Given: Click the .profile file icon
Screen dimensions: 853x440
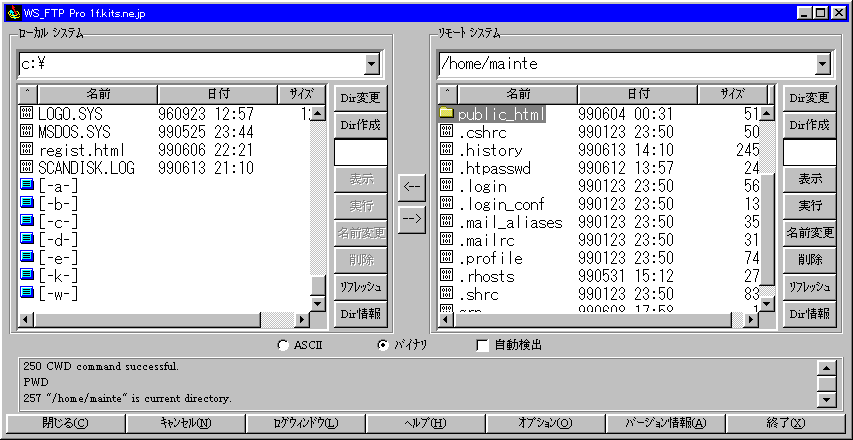Looking at the screenshot, I should pos(446,257).
